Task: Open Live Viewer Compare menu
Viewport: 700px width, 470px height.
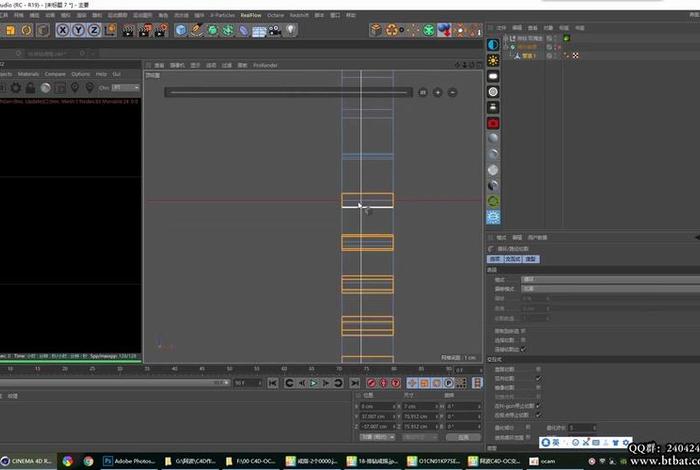Action: click(x=55, y=74)
